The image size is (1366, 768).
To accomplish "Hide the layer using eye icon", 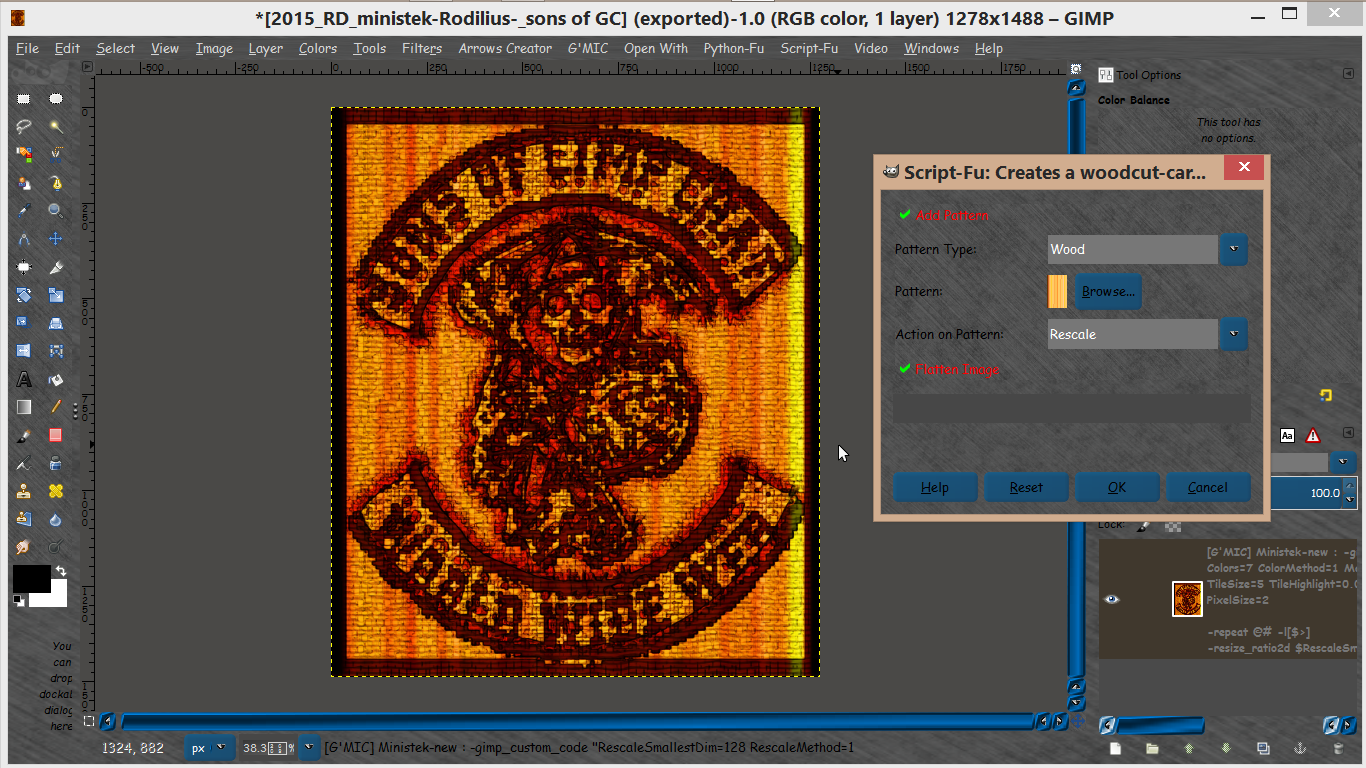I will coord(1112,599).
